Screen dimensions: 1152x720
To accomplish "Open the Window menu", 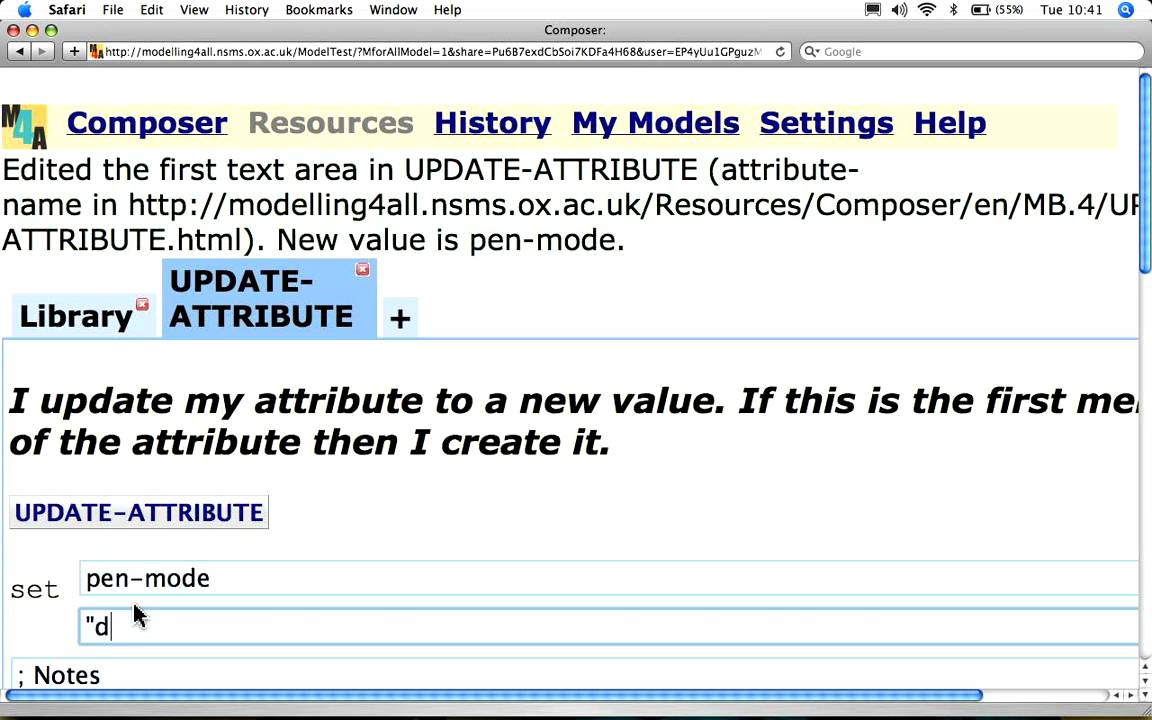I will tap(394, 10).
